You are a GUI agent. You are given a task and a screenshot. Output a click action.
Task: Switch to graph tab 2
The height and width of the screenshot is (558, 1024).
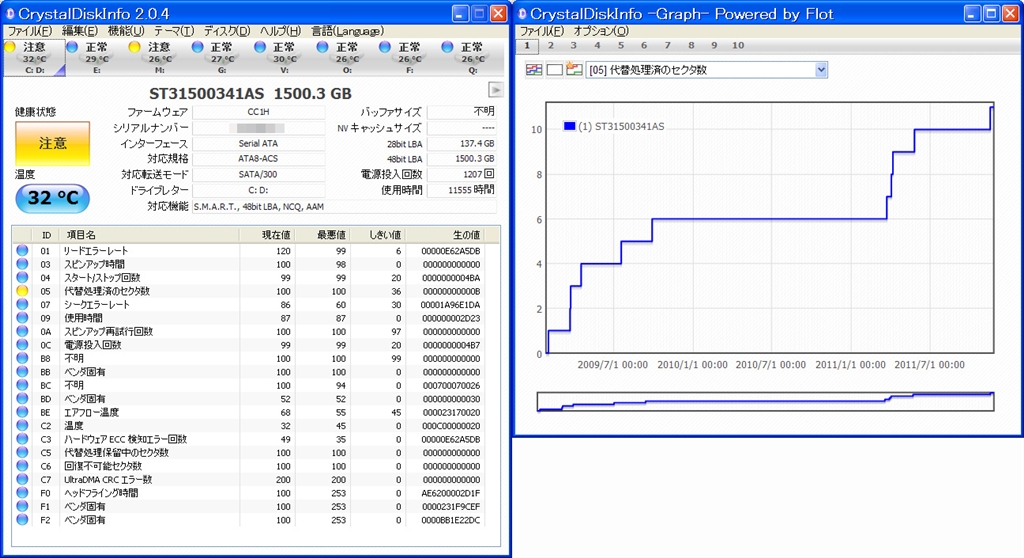click(x=551, y=46)
